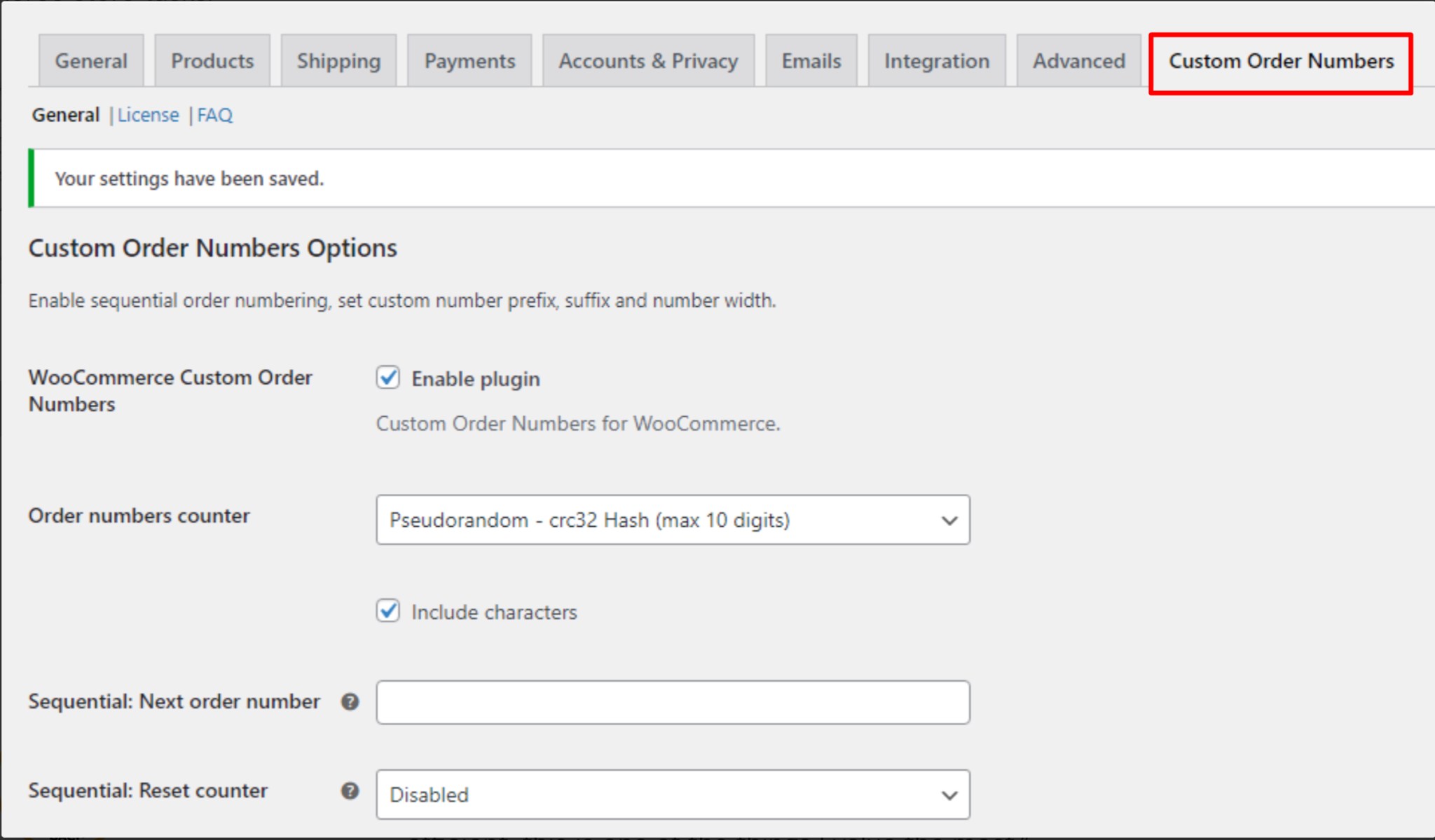Open the Integration tab
This screenshot has height=840, width=1435.
[x=936, y=60]
